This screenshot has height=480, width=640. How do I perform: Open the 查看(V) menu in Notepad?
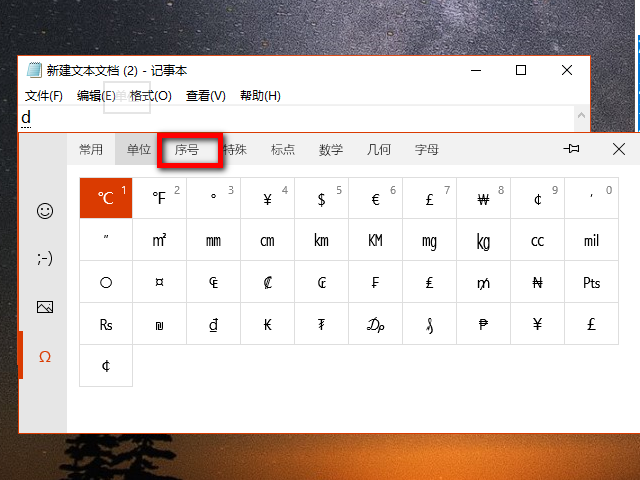(205, 96)
